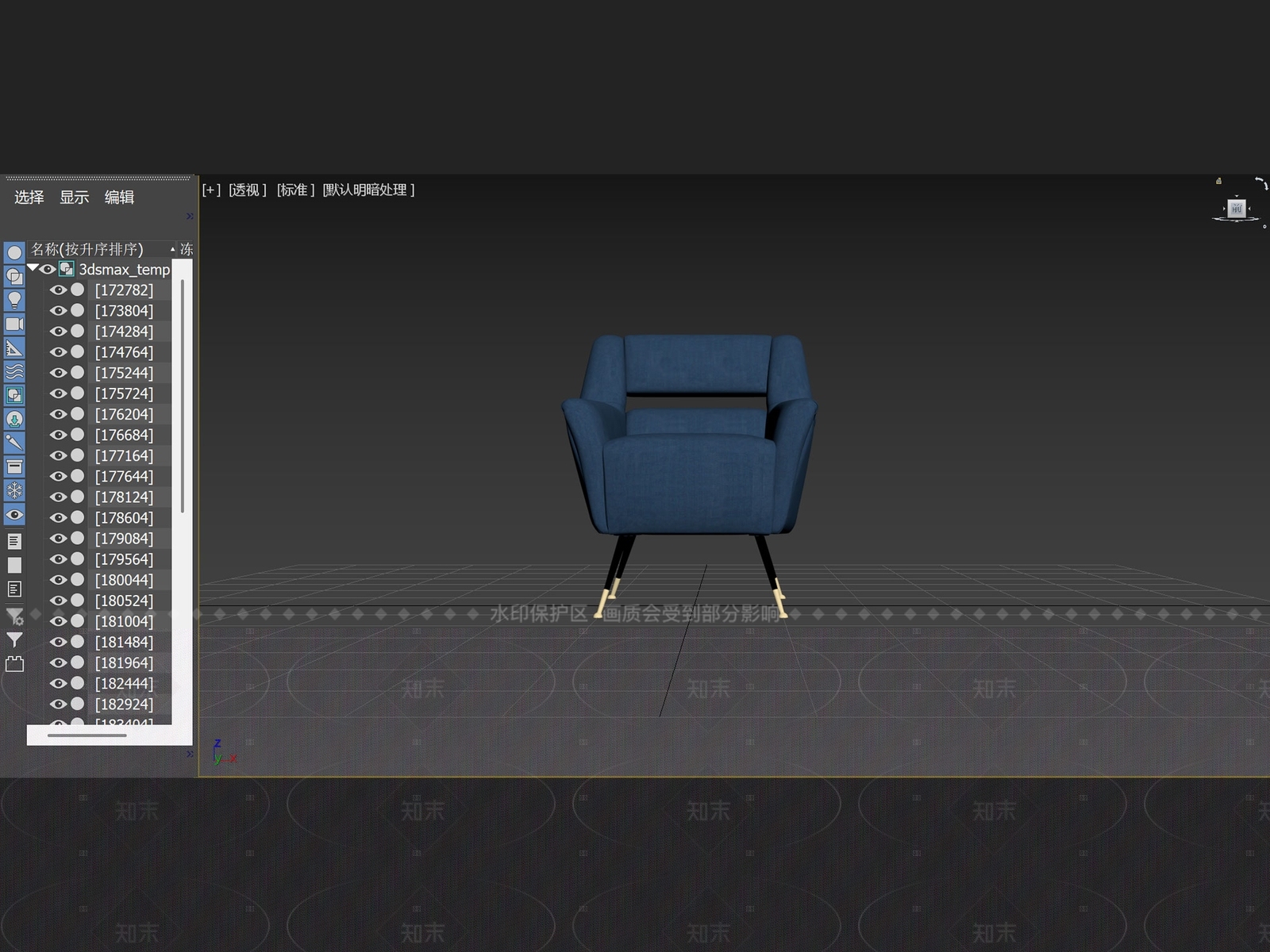The height and width of the screenshot is (952, 1270).
Task: Hide object [172782] via eye icon
Action: (58, 290)
